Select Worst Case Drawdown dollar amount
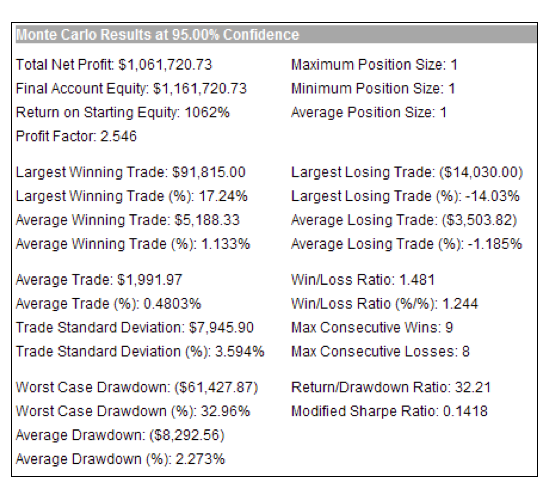Viewport: 548px width, 490px height. pos(216,388)
